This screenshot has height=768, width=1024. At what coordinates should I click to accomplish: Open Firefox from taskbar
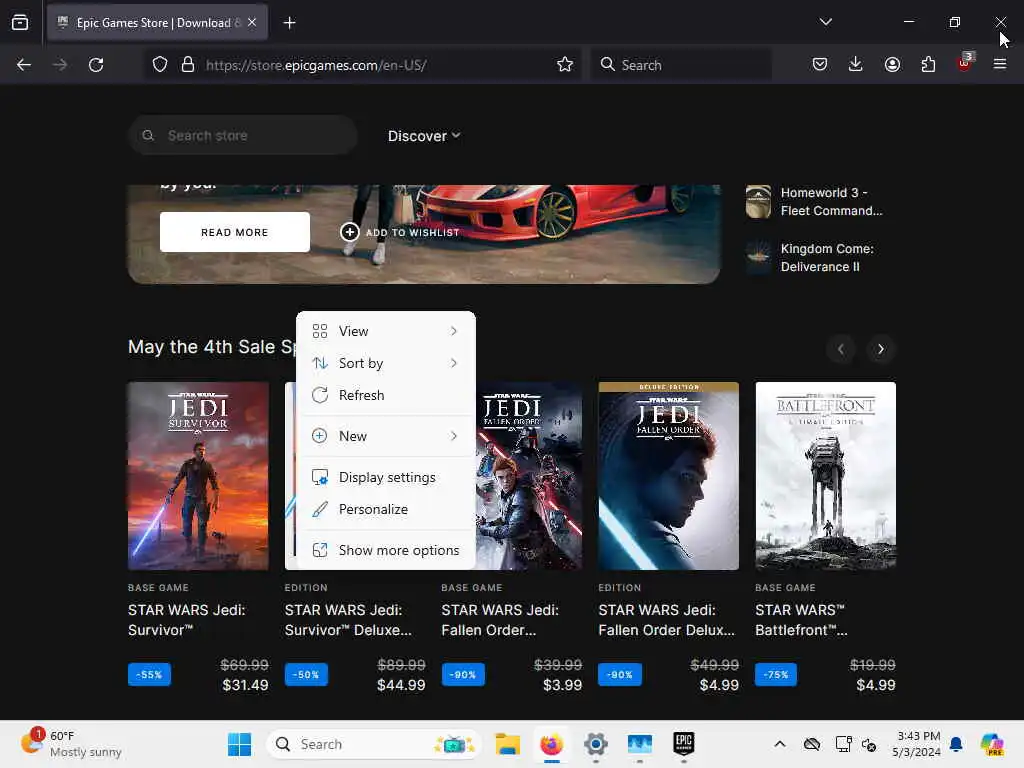[552, 744]
